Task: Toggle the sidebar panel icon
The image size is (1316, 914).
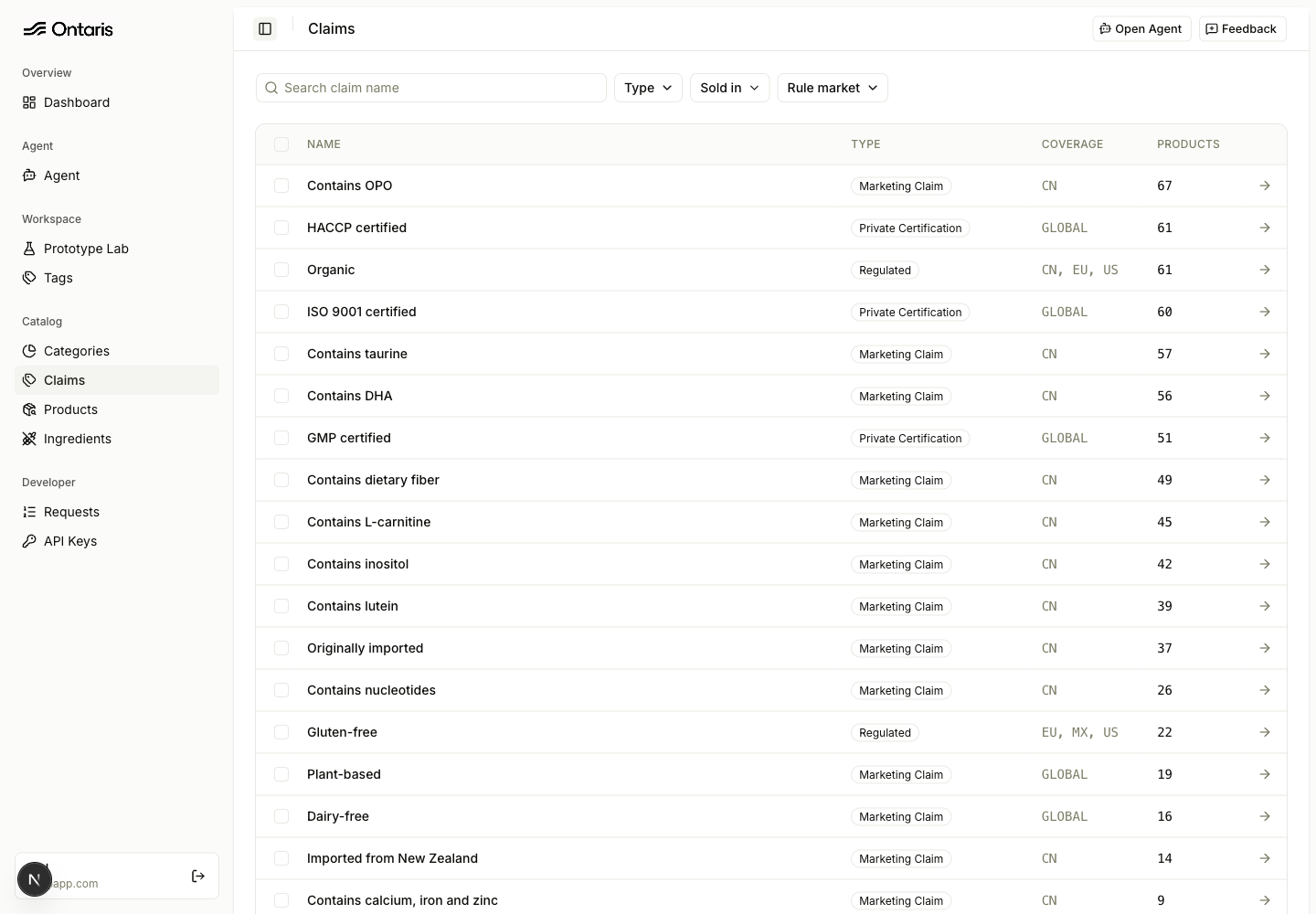Action: click(265, 28)
